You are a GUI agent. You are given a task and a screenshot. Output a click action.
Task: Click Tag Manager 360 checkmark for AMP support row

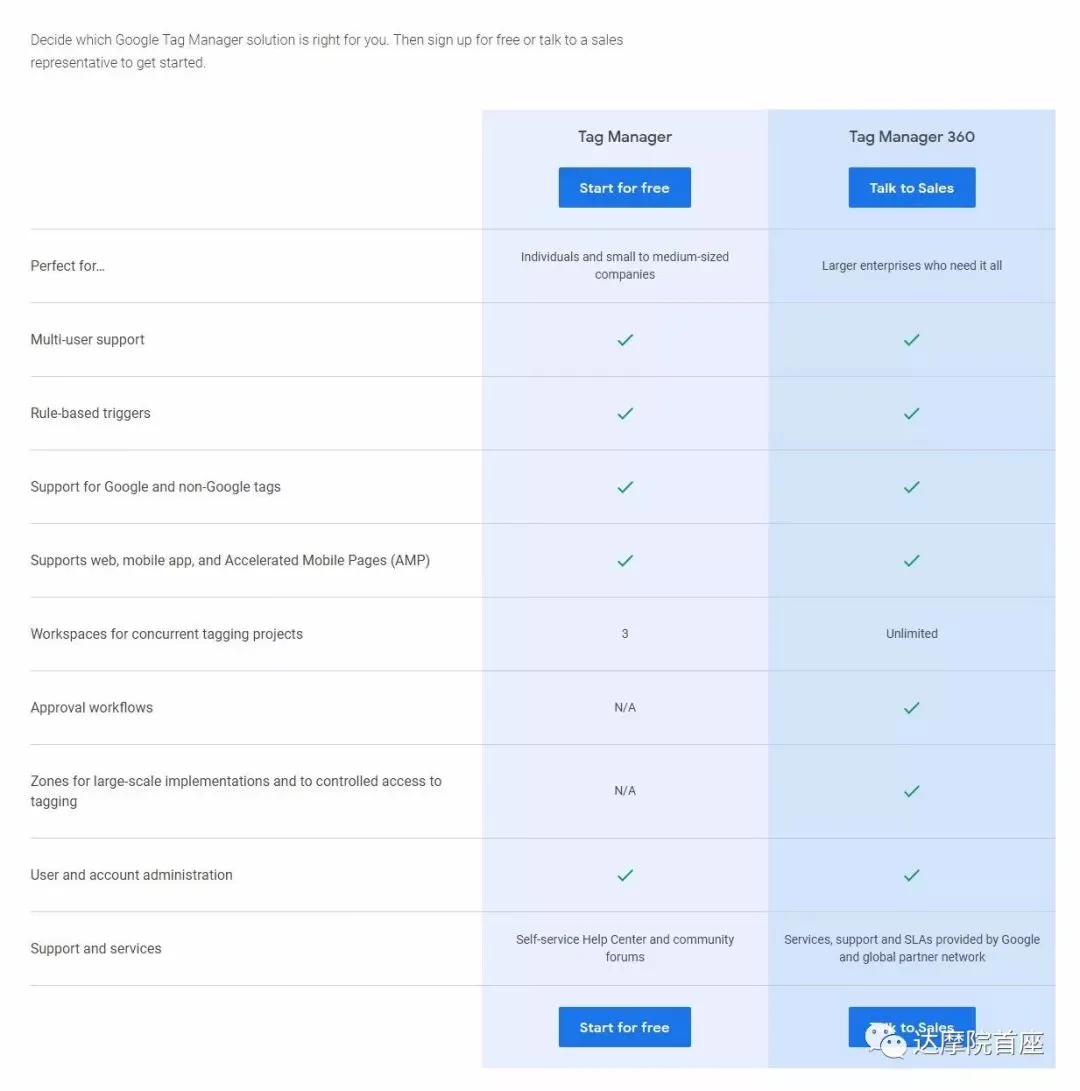point(912,560)
